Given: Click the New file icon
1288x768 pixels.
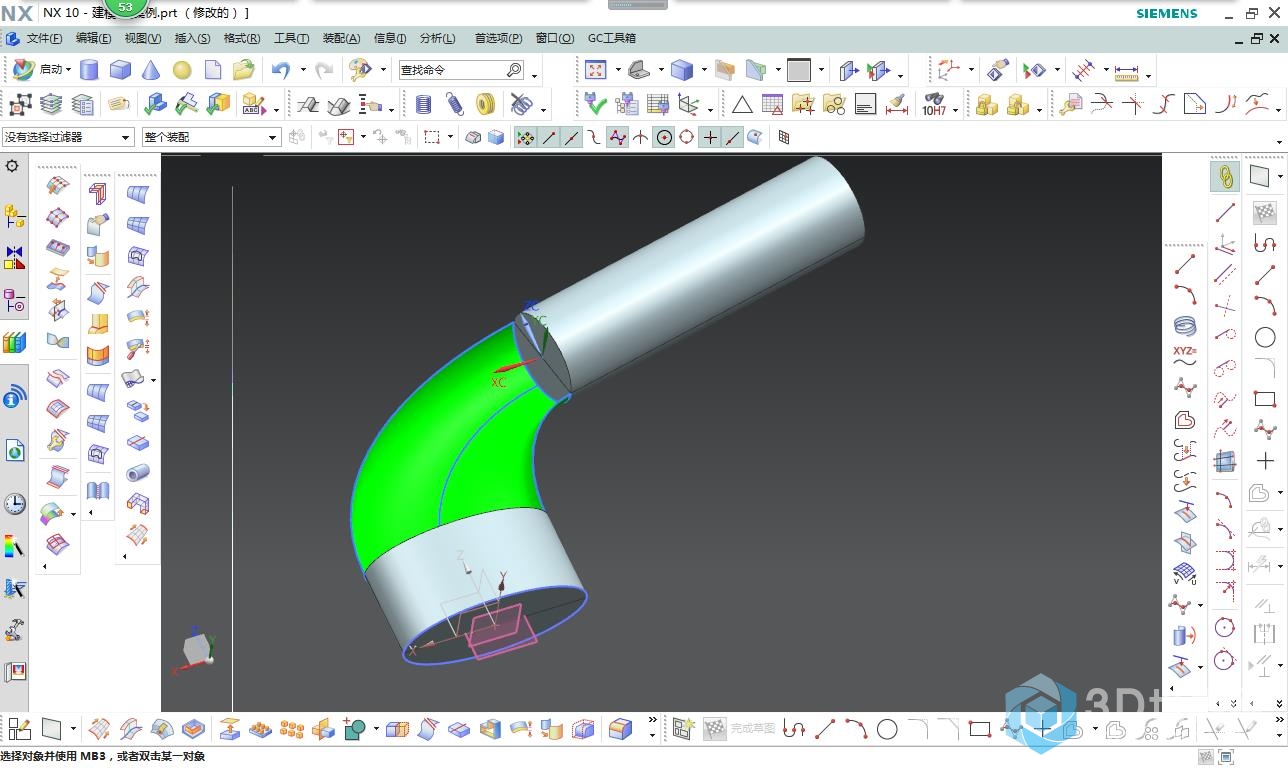Looking at the screenshot, I should click(213, 70).
